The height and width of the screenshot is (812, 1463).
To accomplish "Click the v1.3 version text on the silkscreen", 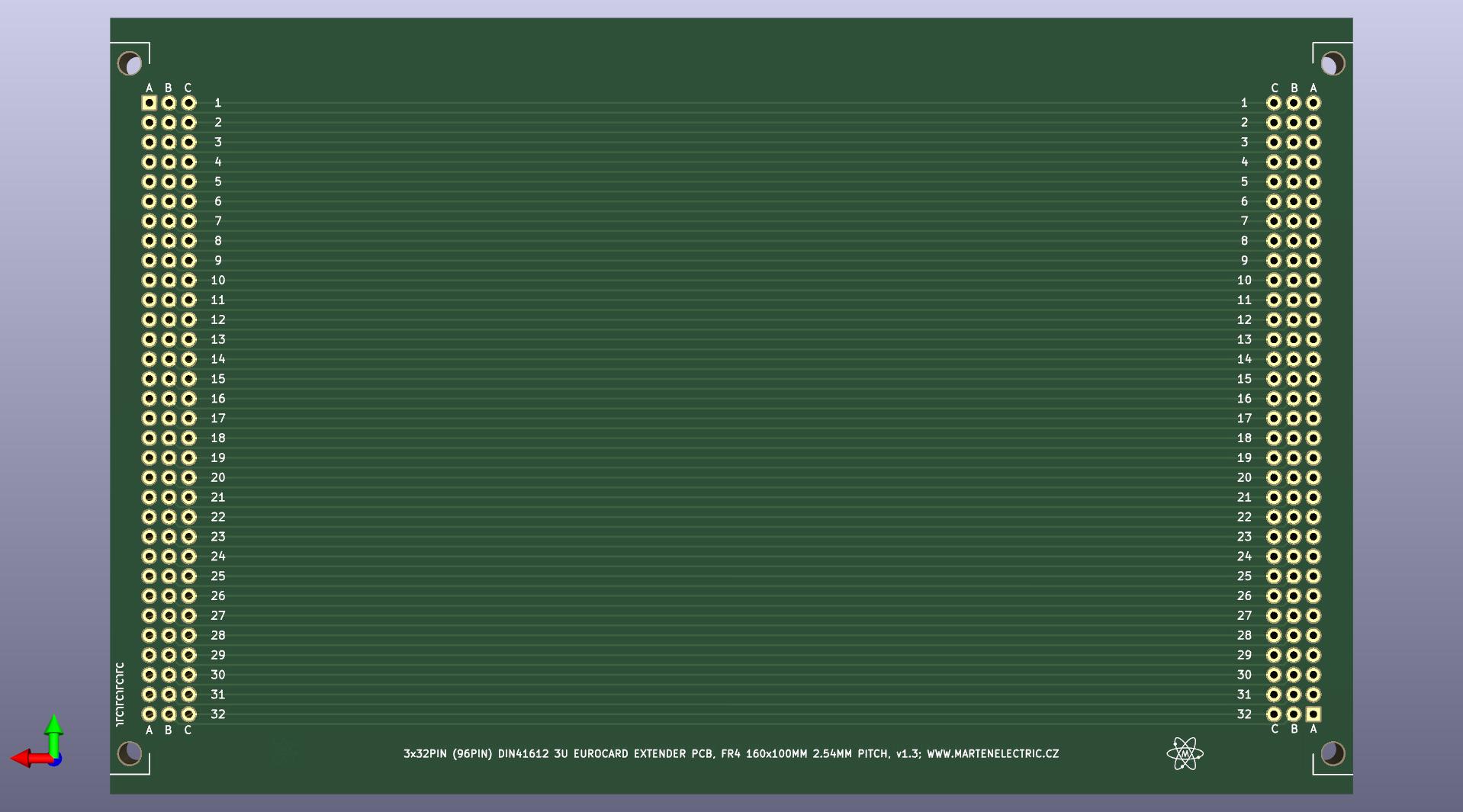I will coord(908,753).
